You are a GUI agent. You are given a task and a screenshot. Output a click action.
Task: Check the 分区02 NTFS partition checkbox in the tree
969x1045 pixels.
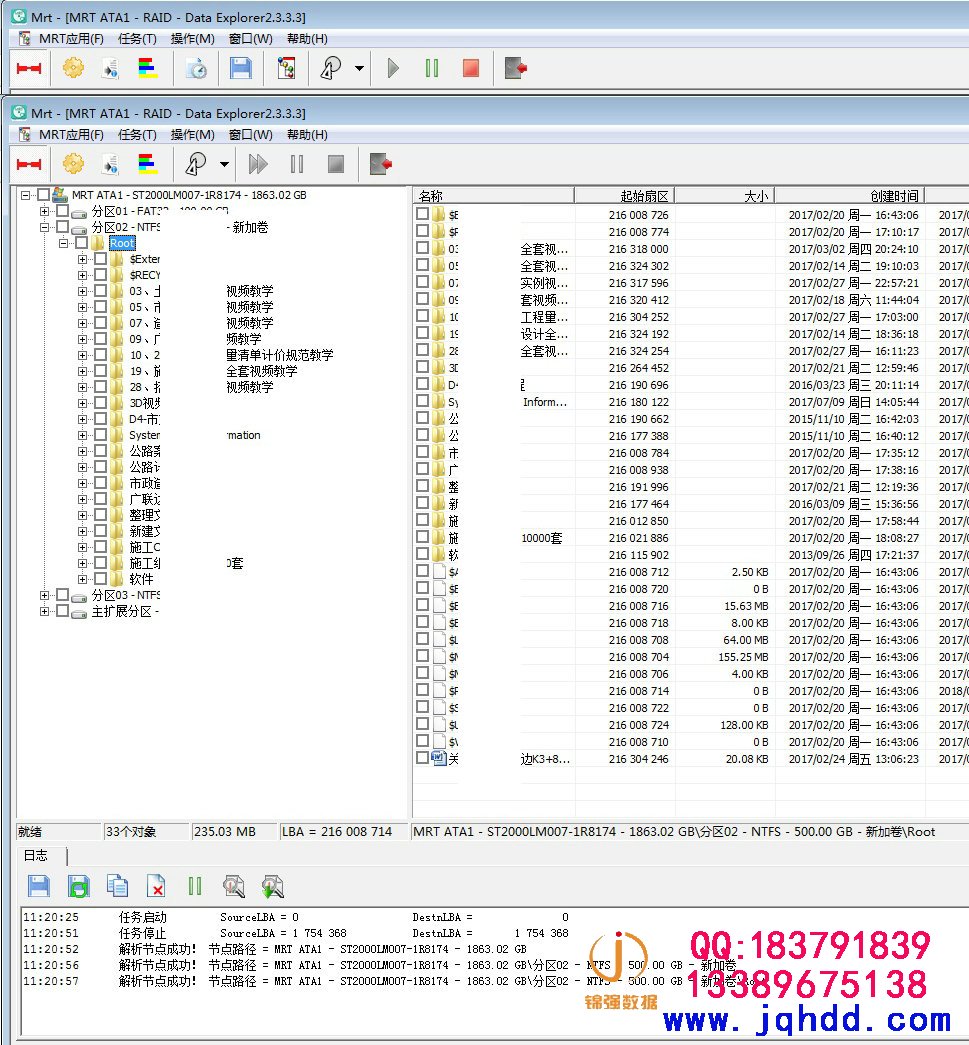tap(62, 227)
